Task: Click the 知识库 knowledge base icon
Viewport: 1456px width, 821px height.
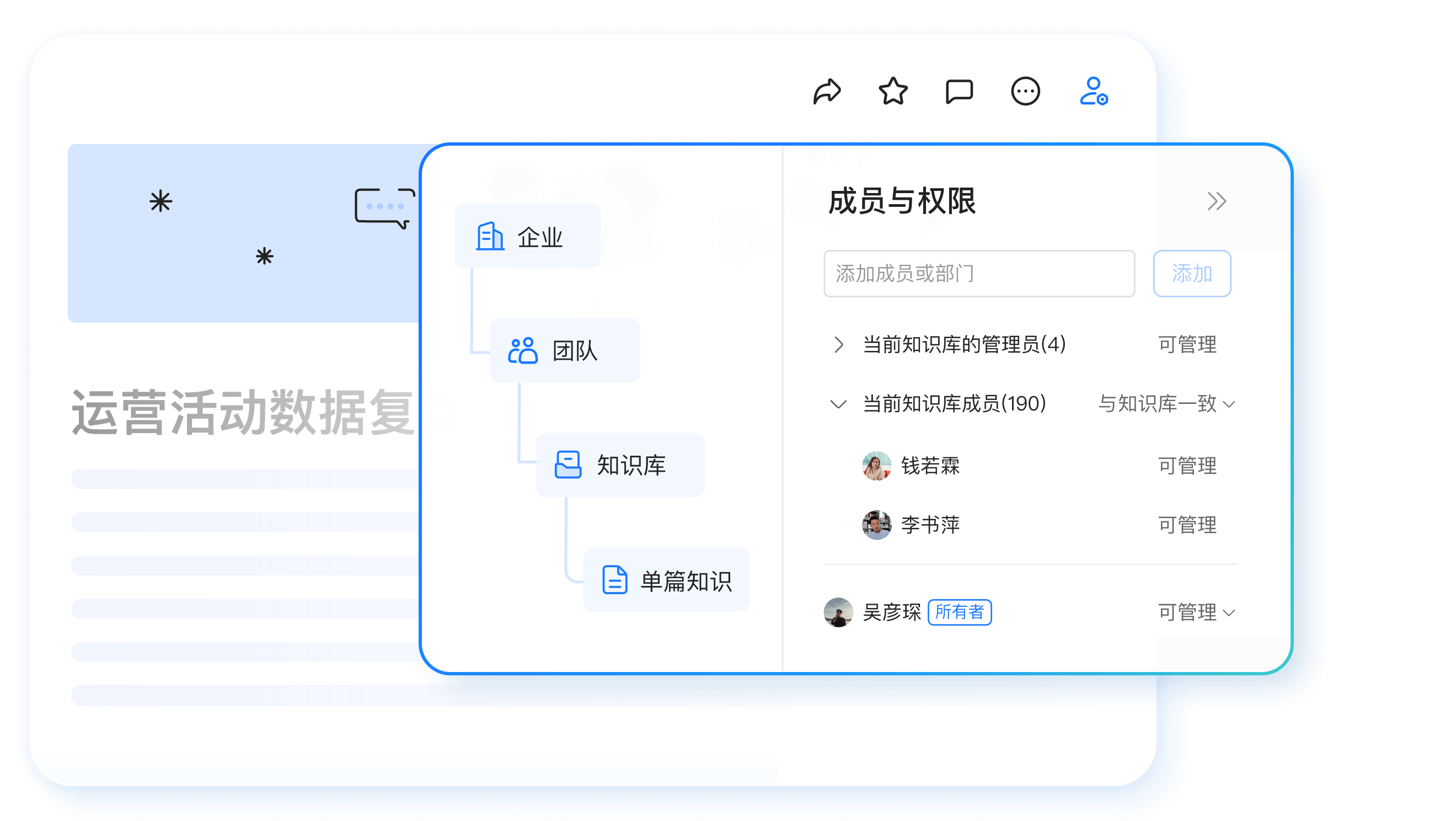Action: coord(567,465)
